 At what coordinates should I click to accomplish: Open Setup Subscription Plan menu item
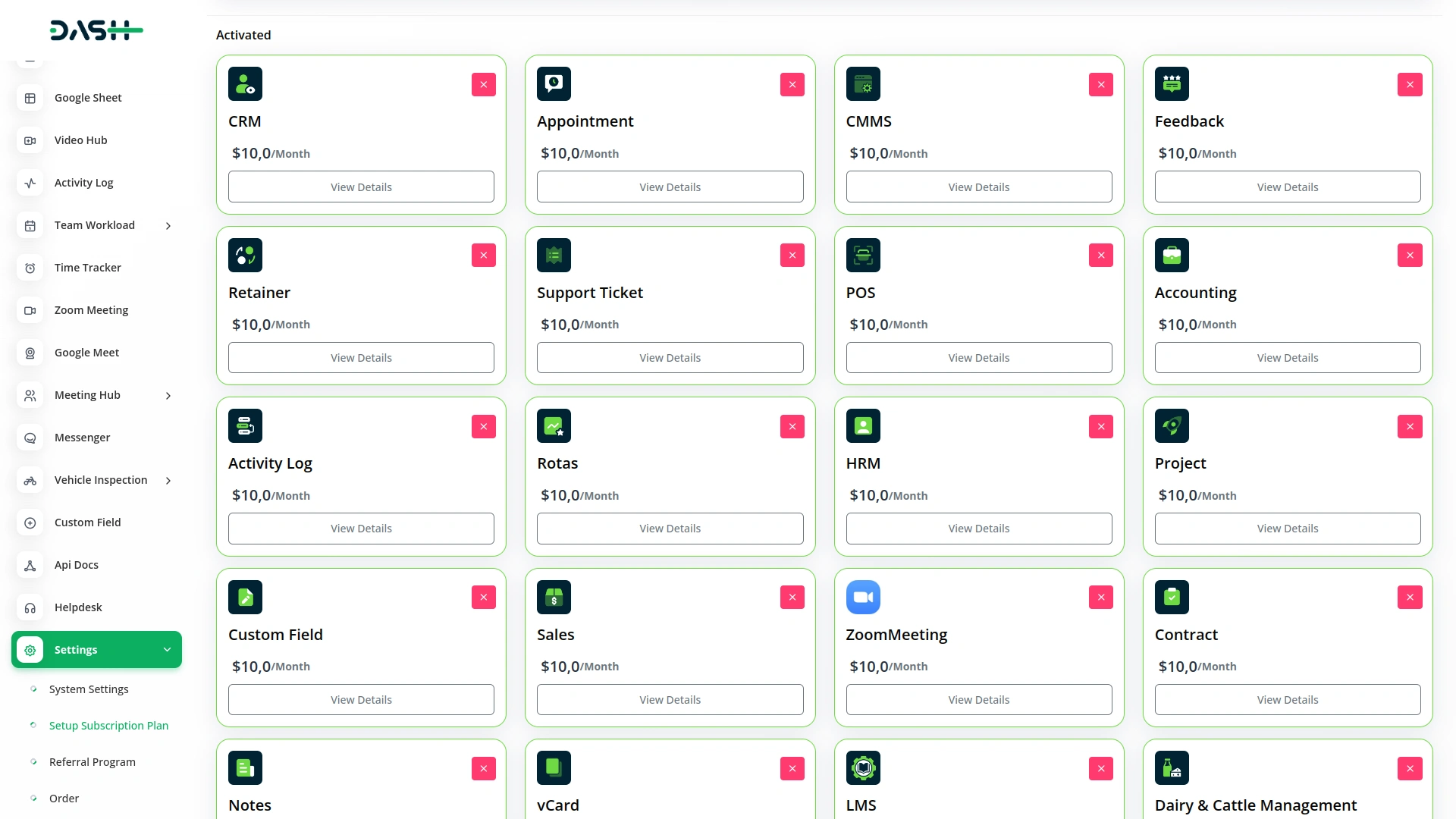(x=108, y=726)
